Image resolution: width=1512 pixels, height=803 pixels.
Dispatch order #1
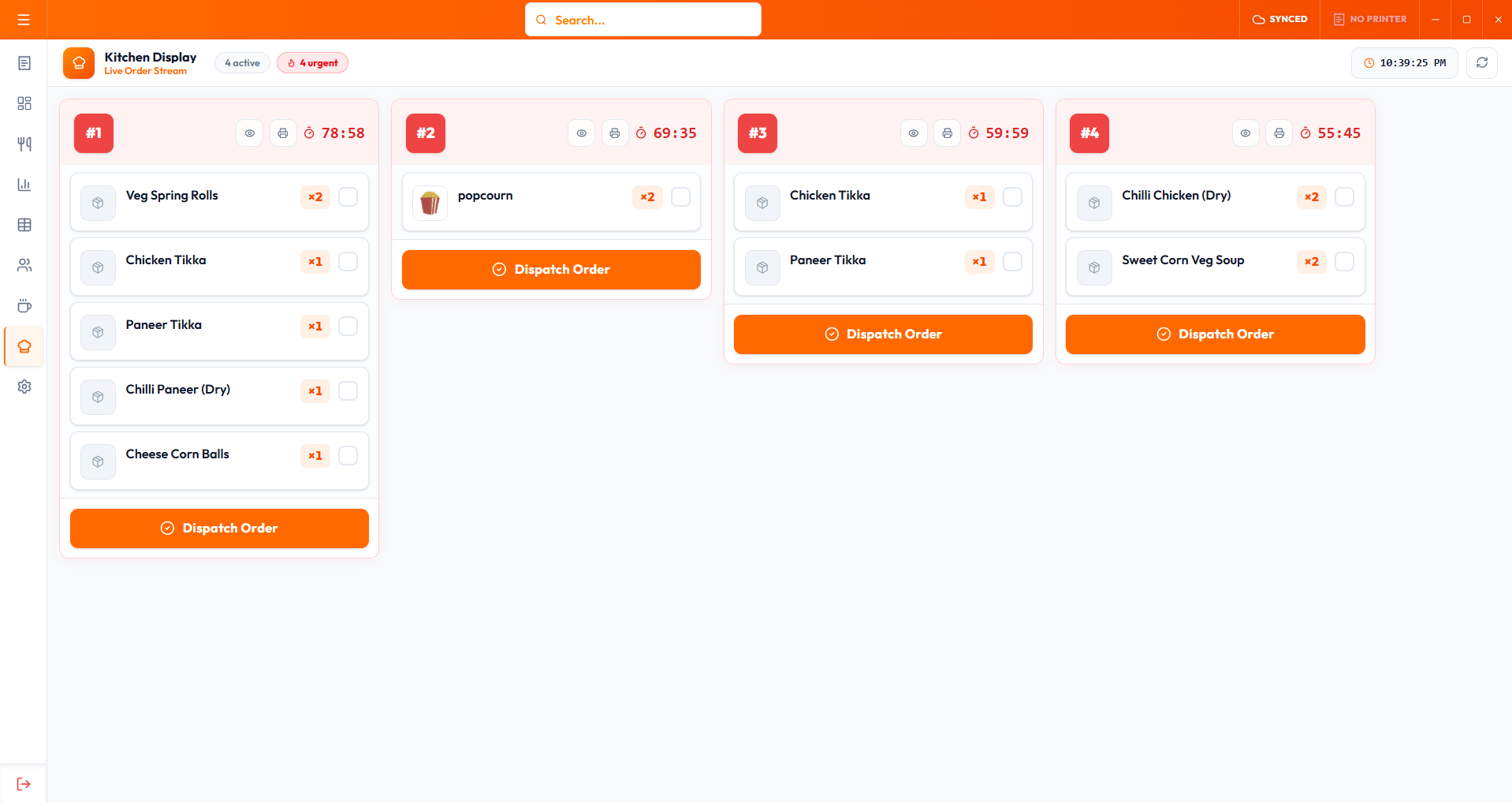(x=219, y=528)
